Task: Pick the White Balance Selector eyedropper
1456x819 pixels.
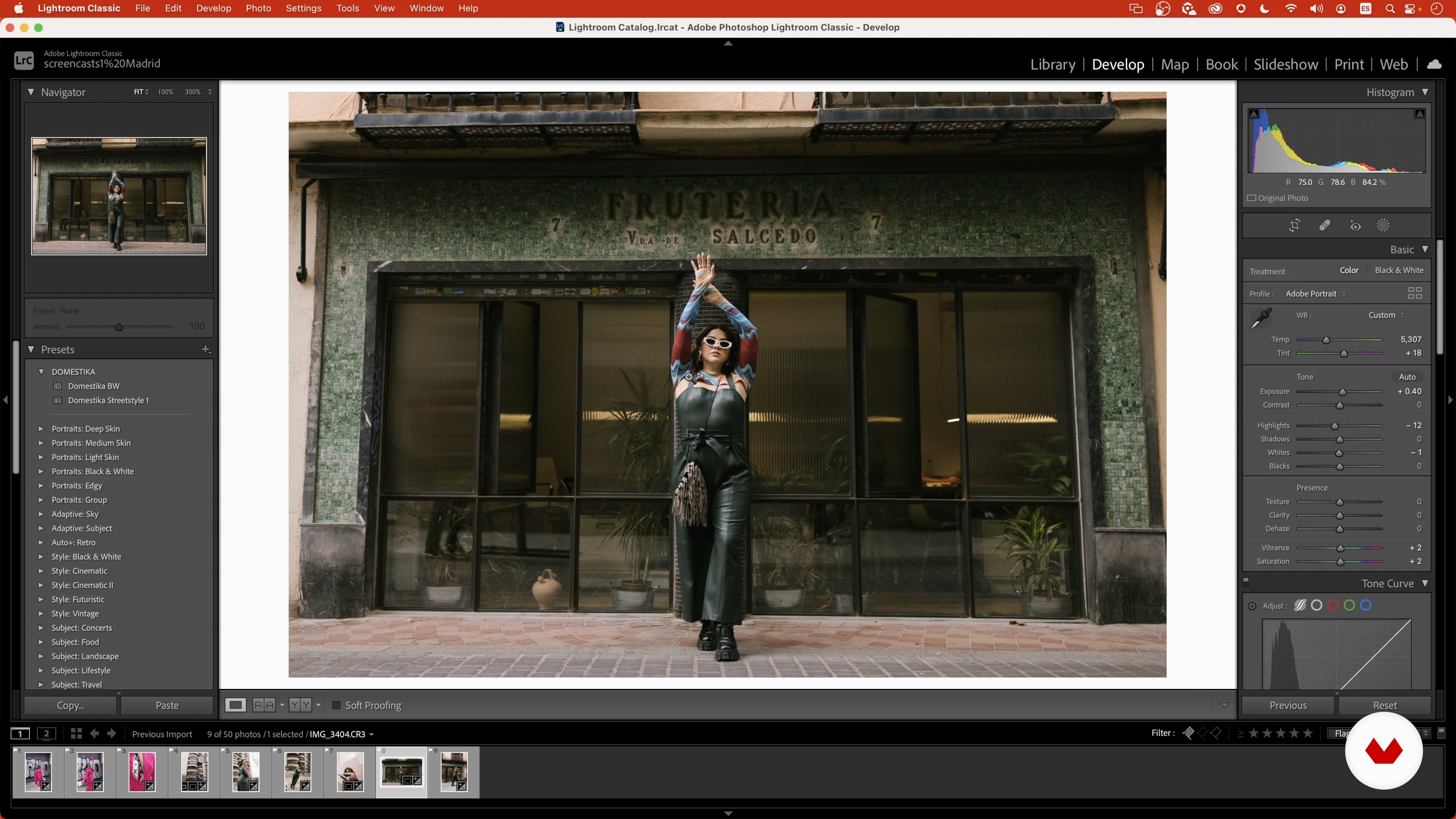Action: click(x=1260, y=318)
